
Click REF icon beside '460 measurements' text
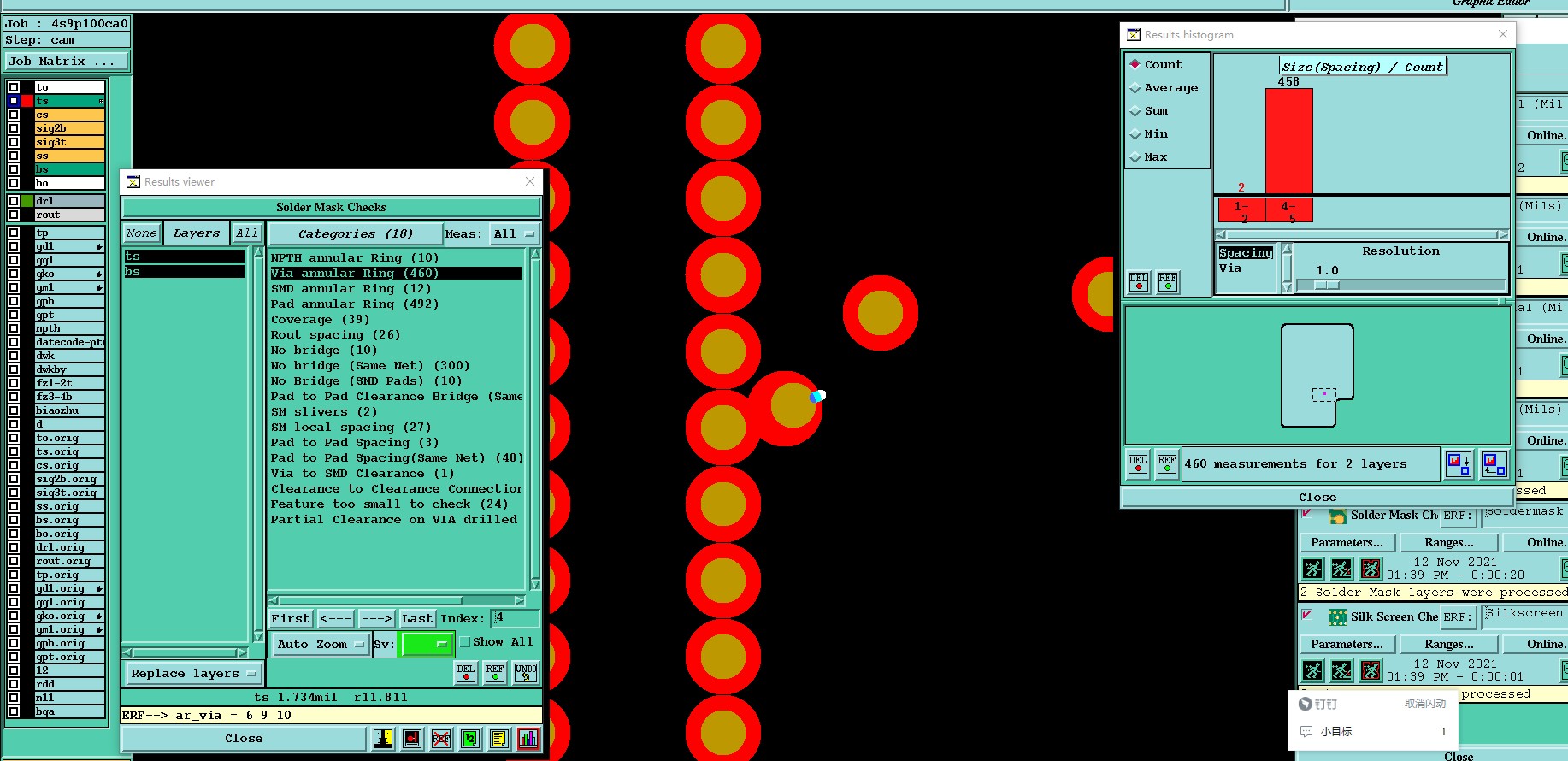1167,464
